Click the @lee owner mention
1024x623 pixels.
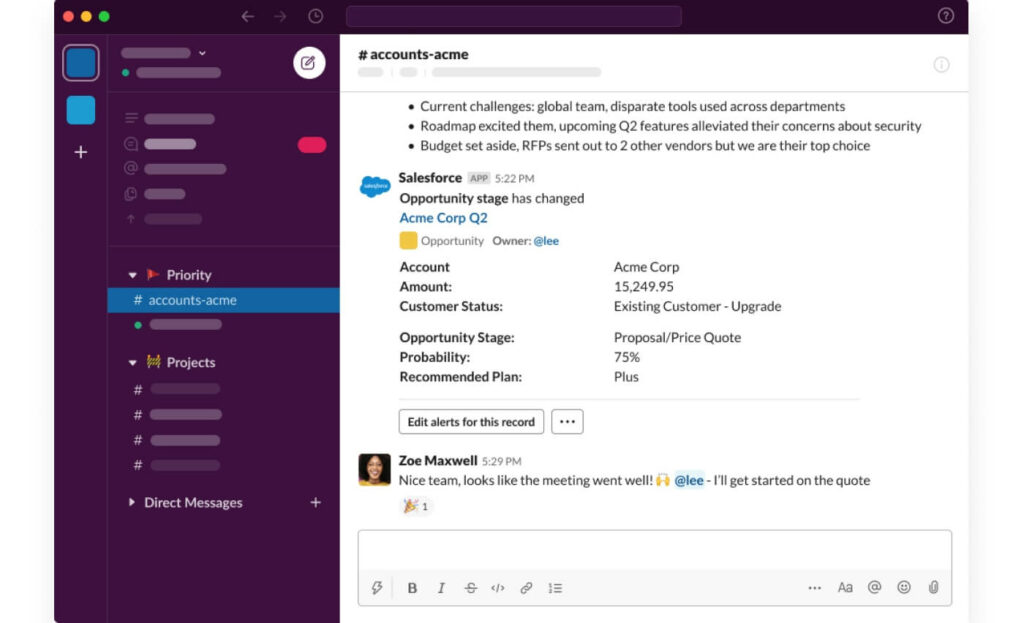(x=546, y=241)
